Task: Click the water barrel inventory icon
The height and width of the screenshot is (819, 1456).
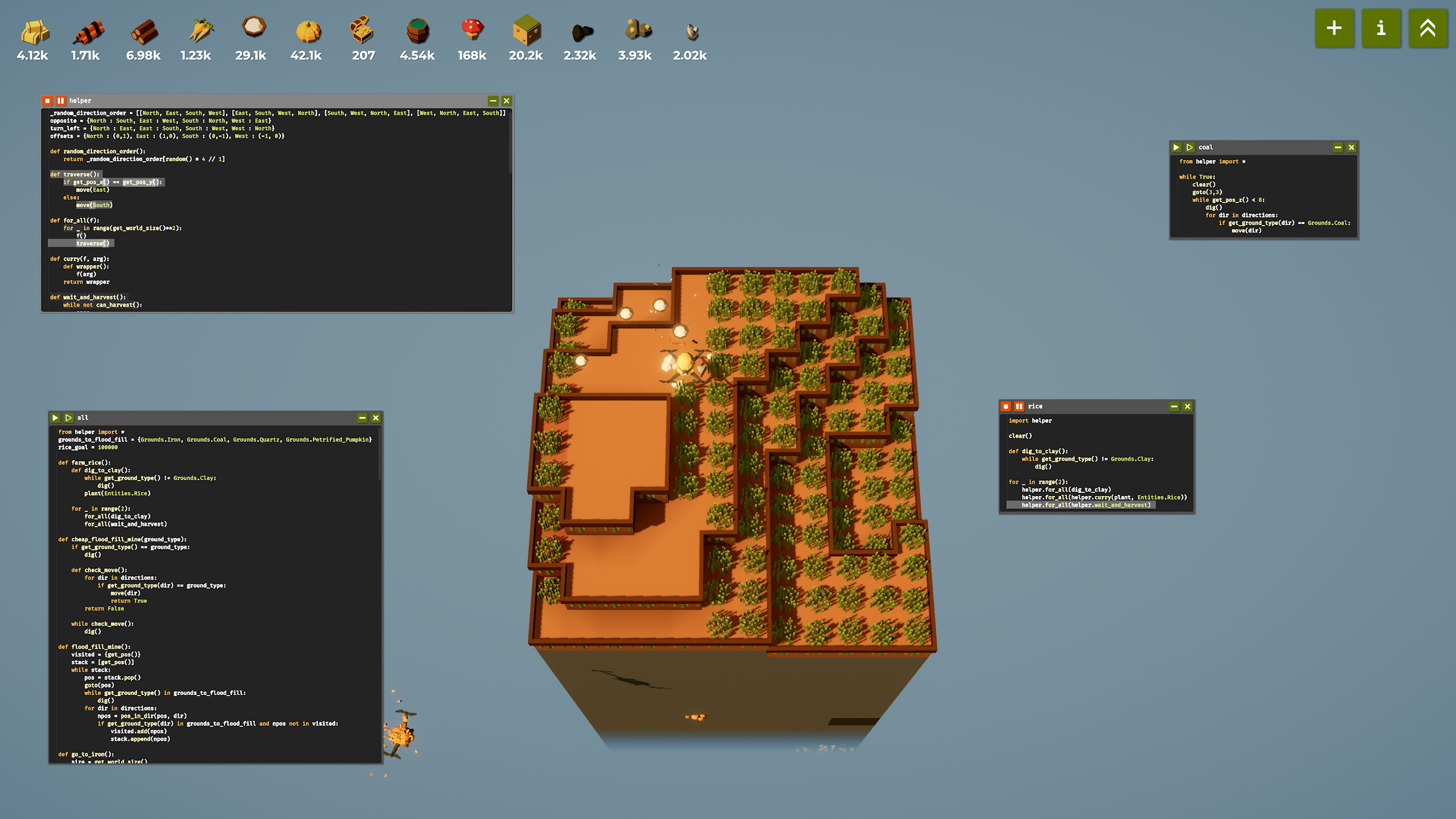Action: point(418,31)
